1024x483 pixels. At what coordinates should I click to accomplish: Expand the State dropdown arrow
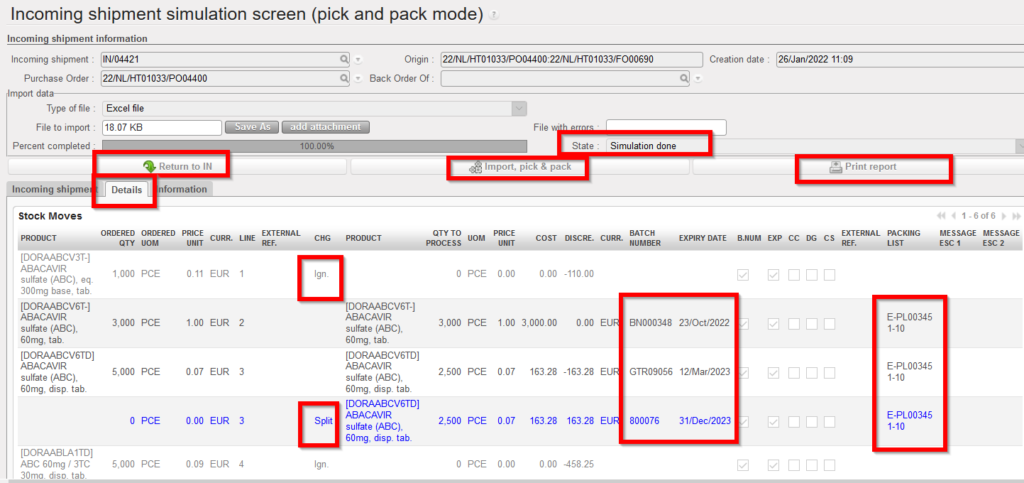pyautogui.click(x=1019, y=146)
